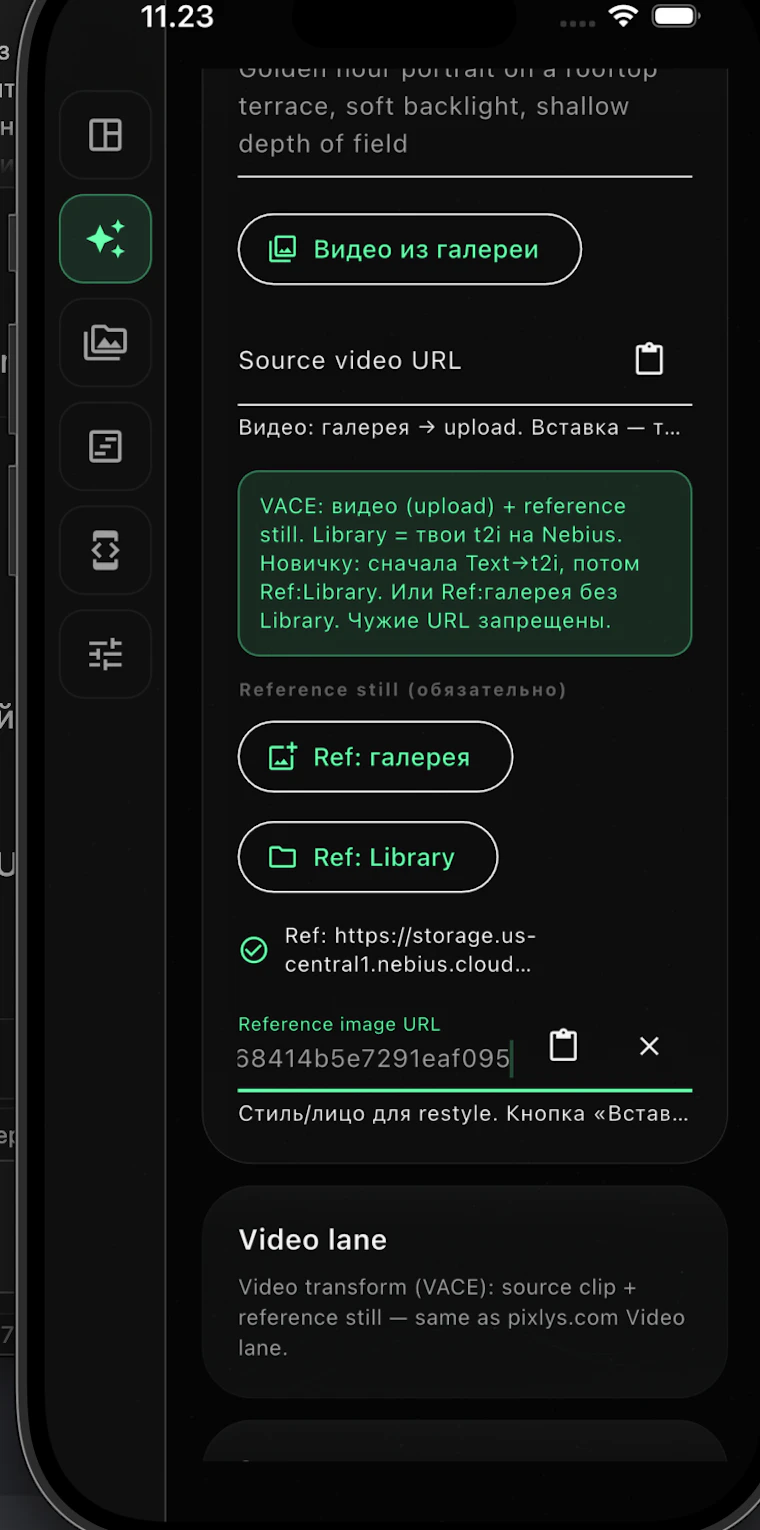Open the tune sliders settings sidebar icon

coord(105,655)
